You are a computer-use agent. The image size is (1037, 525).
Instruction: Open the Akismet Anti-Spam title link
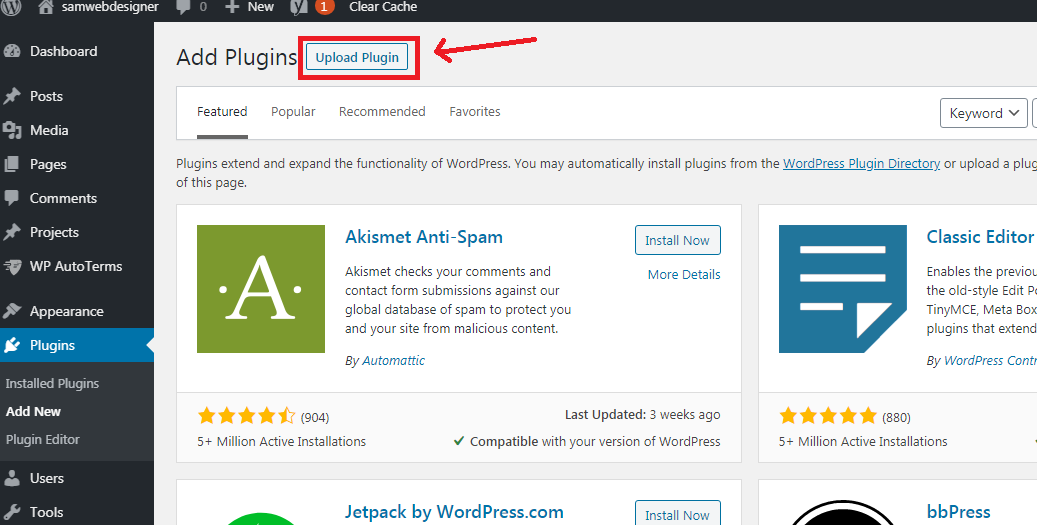(424, 237)
